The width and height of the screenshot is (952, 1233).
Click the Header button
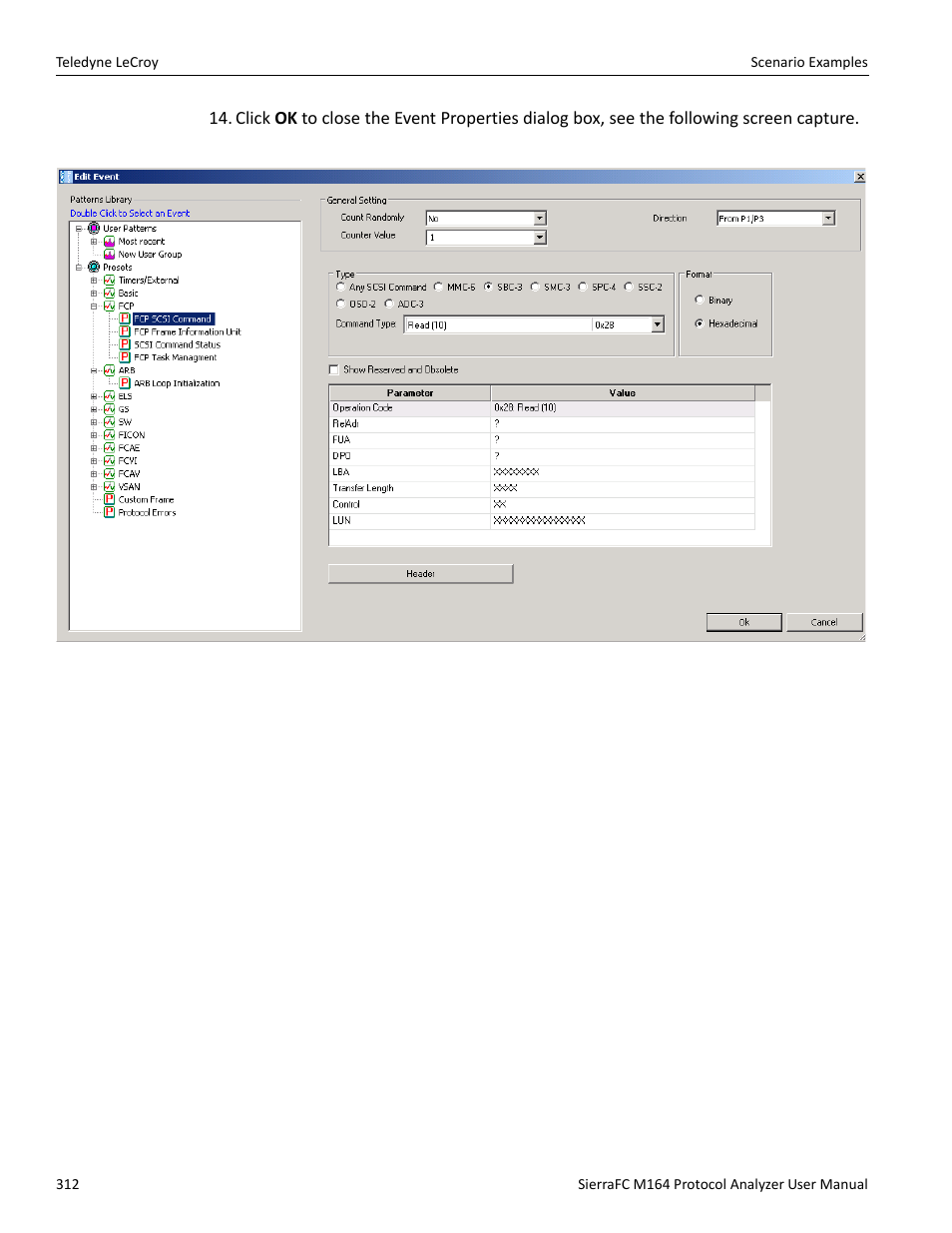[420, 574]
